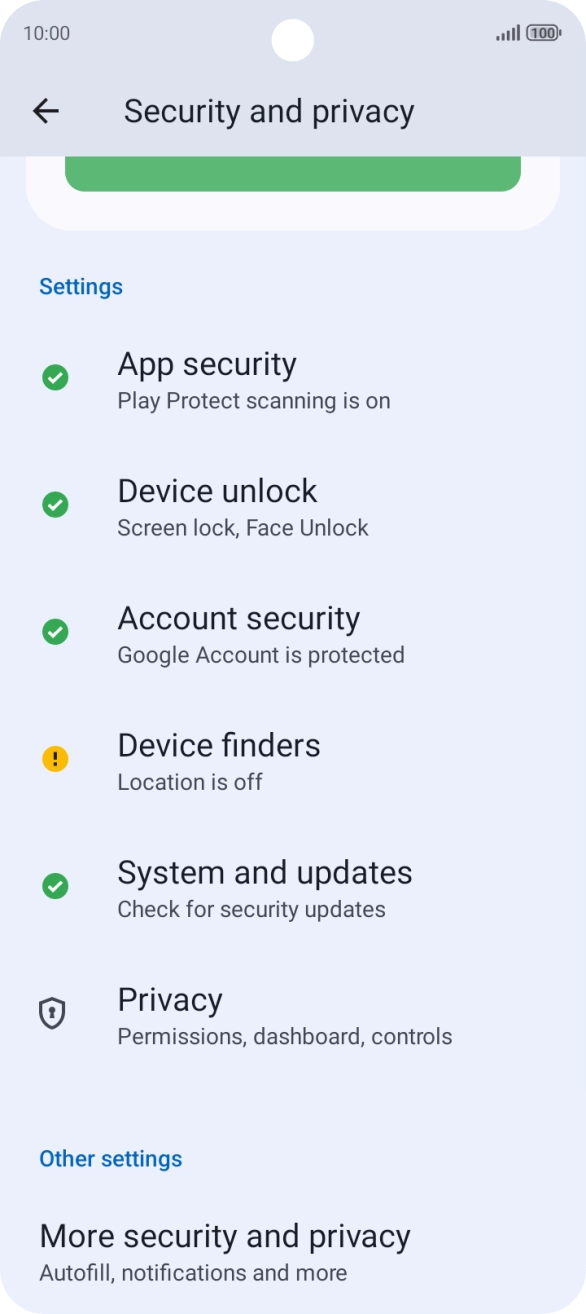This screenshot has width=586, height=1314.
Task: Open System and updates
Action: pyautogui.click(x=265, y=887)
